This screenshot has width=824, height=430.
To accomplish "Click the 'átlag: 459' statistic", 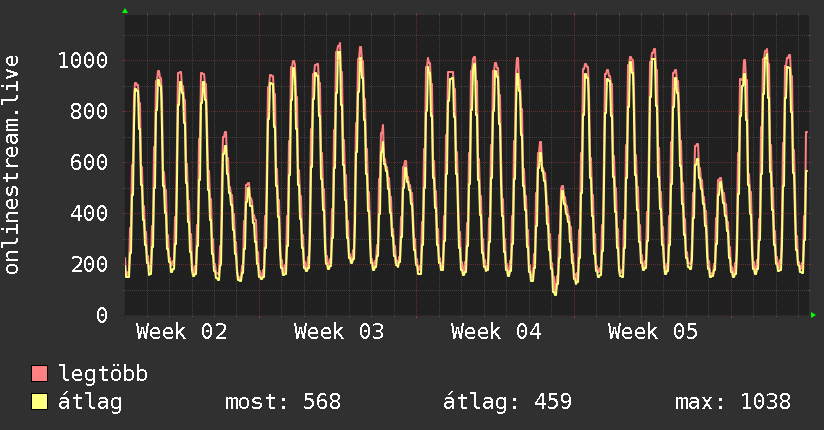I will (x=507, y=402).
